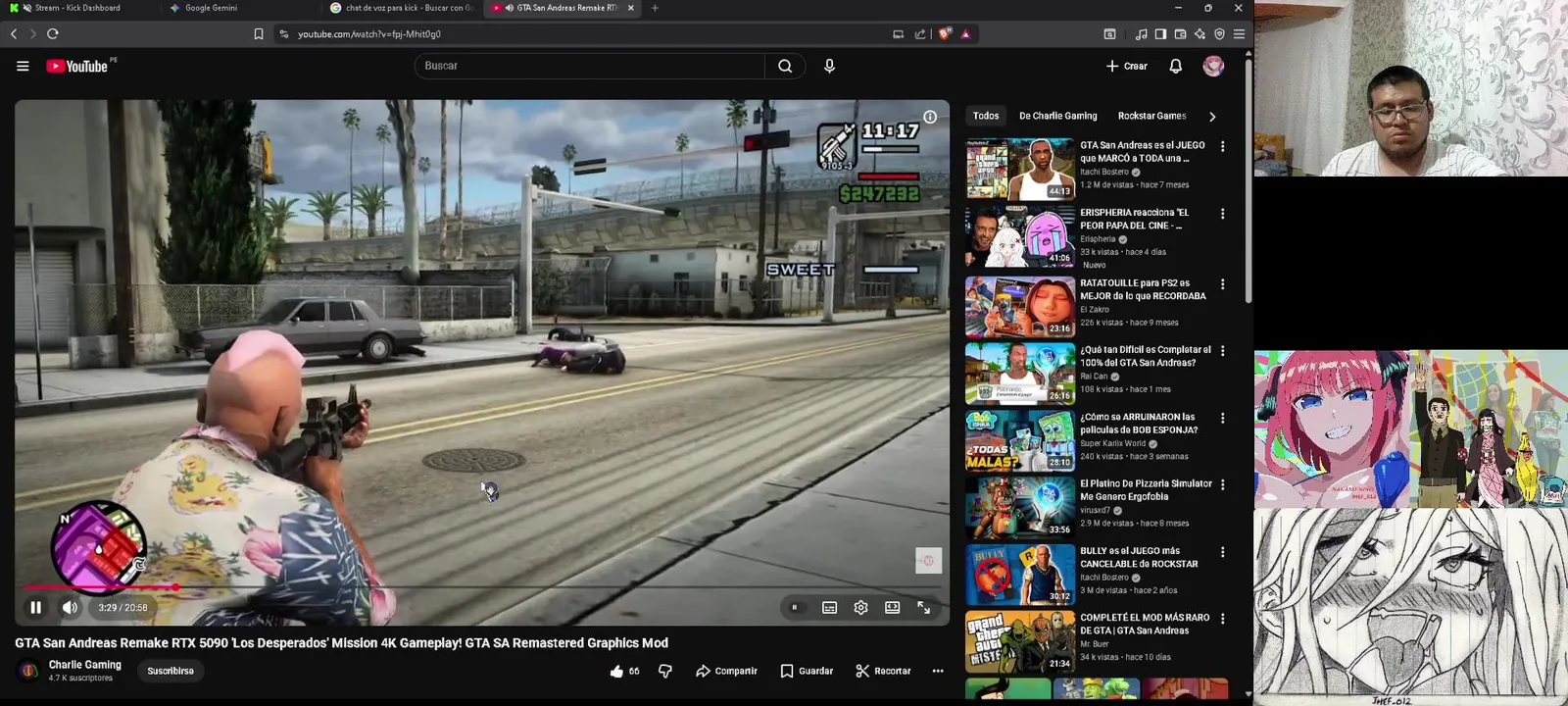Switch to theater mode
This screenshot has height=706, width=1568.
click(892, 608)
